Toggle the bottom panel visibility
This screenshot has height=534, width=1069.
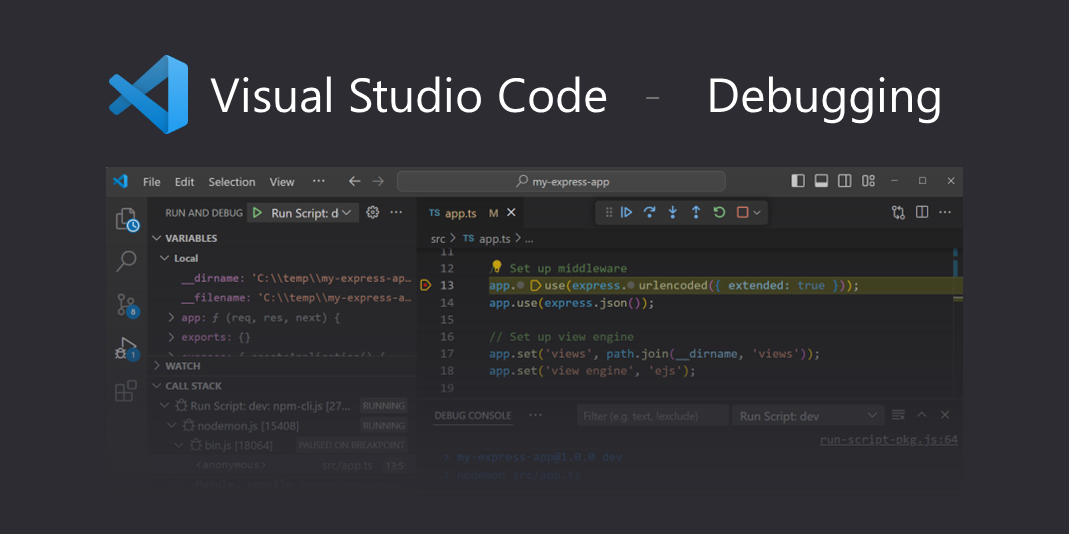point(821,181)
